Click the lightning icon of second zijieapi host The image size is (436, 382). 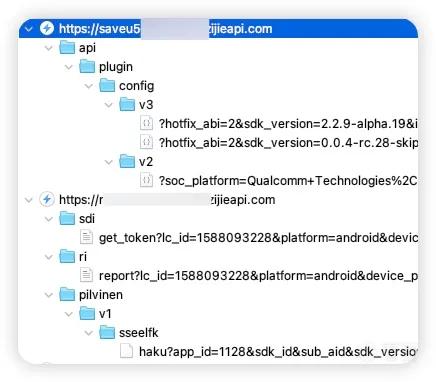(x=47, y=199)
